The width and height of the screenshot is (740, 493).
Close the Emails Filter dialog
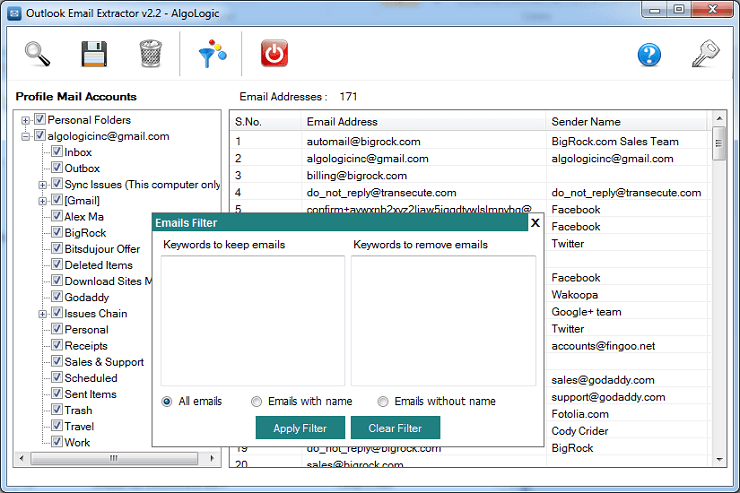click(535, 223)
